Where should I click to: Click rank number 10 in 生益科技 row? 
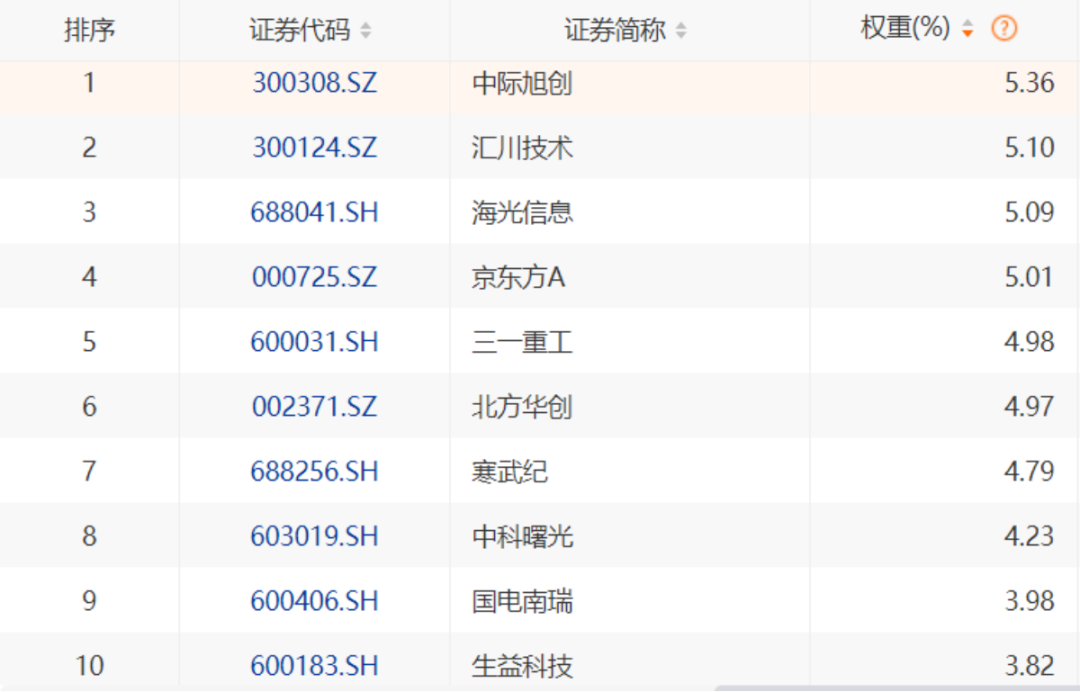click(x=89, y=666)
